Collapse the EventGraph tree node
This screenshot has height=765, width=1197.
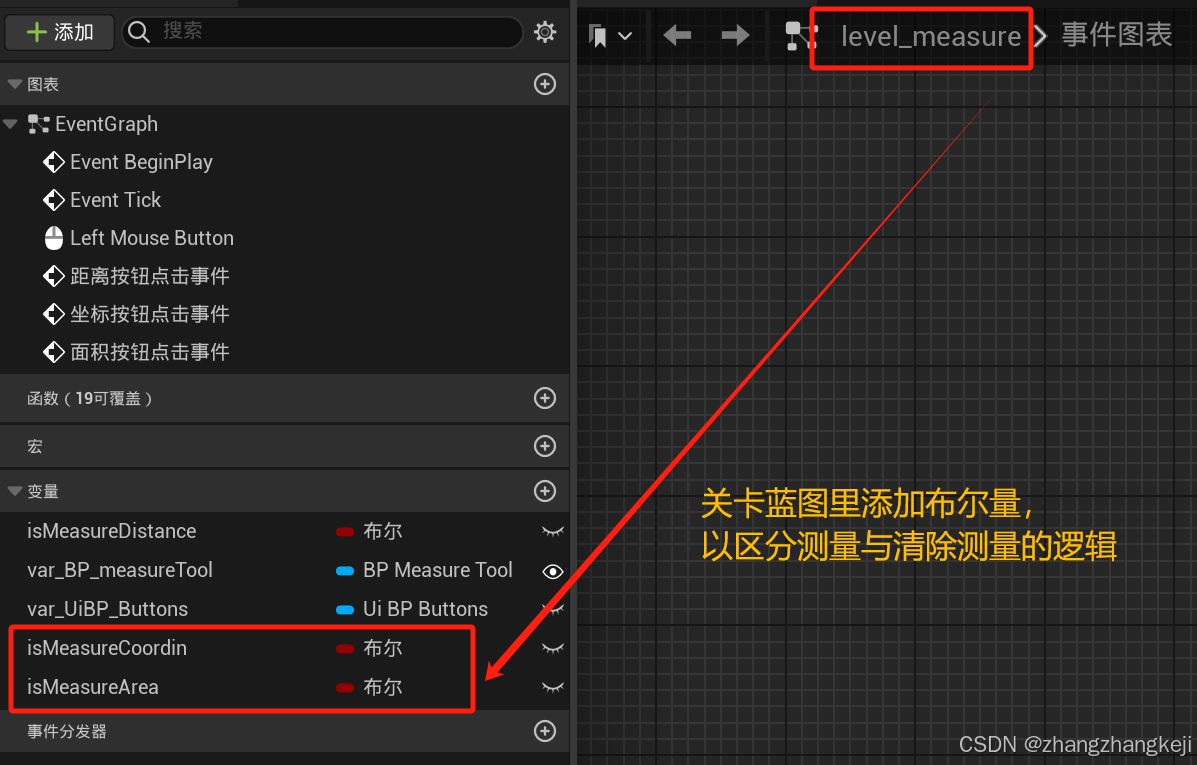10,124
